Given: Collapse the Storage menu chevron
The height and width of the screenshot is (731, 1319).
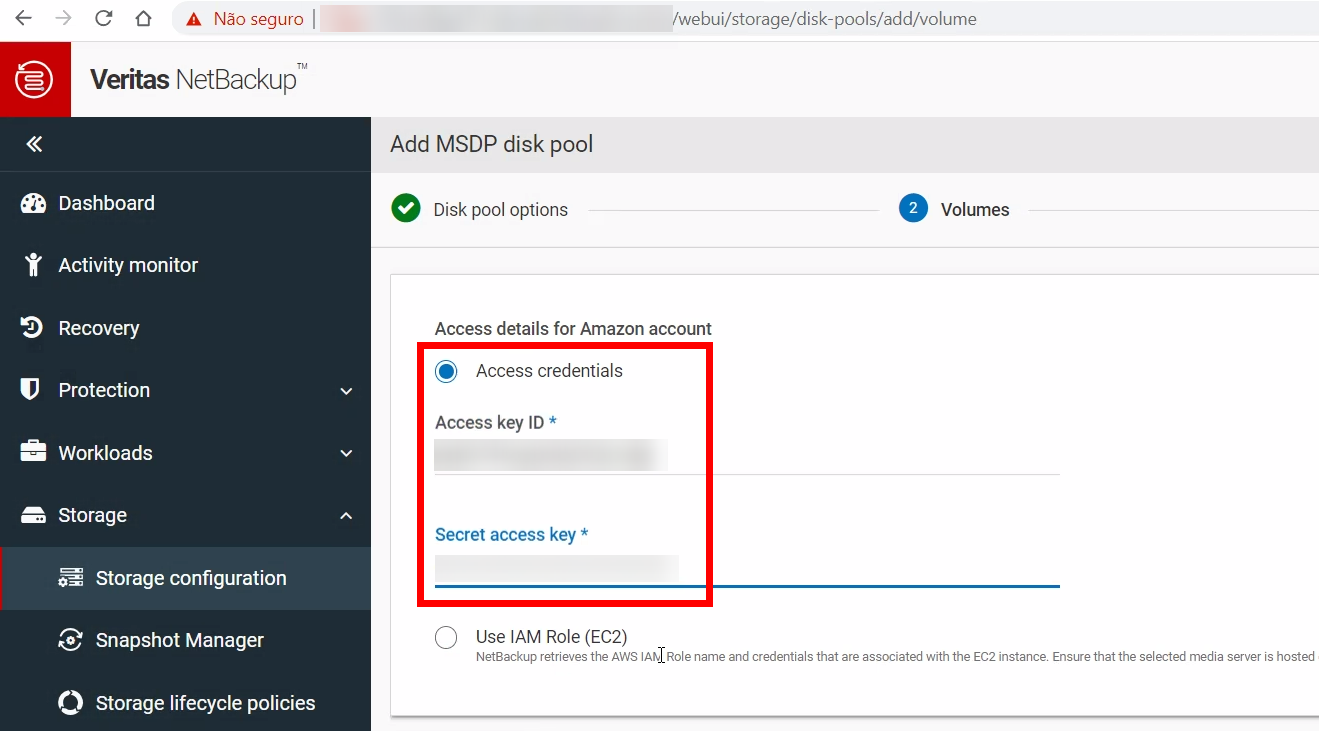Looking at the screenshot, I should [x=346, y=516].
